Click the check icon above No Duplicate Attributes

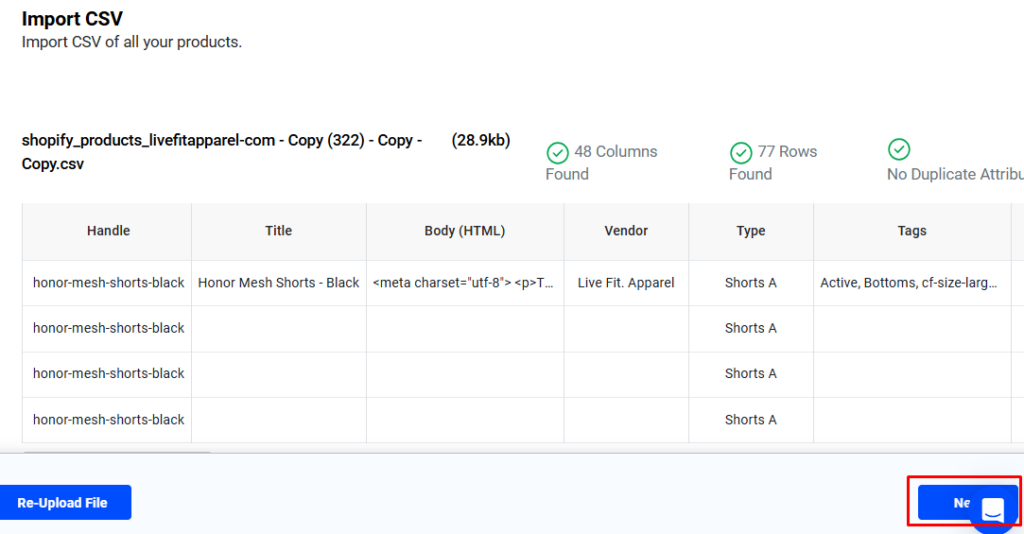(899, 149)
